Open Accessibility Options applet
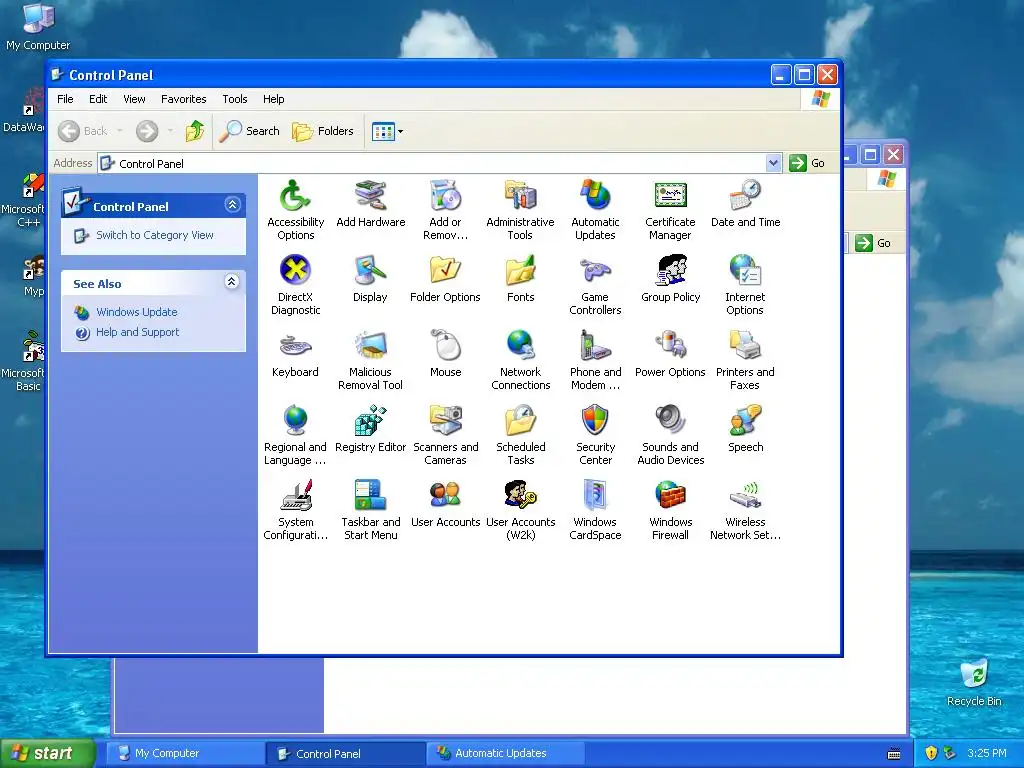 295,195
